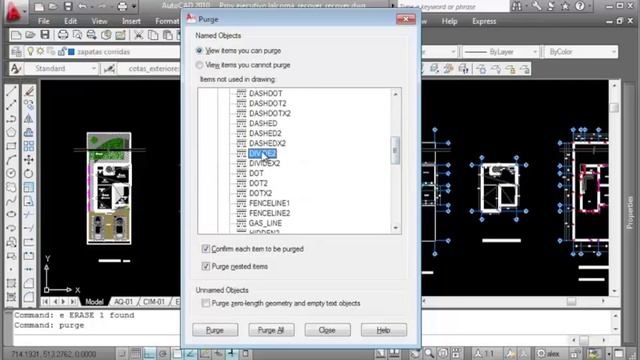Click the Purge All button

click(x=271, y=330)
